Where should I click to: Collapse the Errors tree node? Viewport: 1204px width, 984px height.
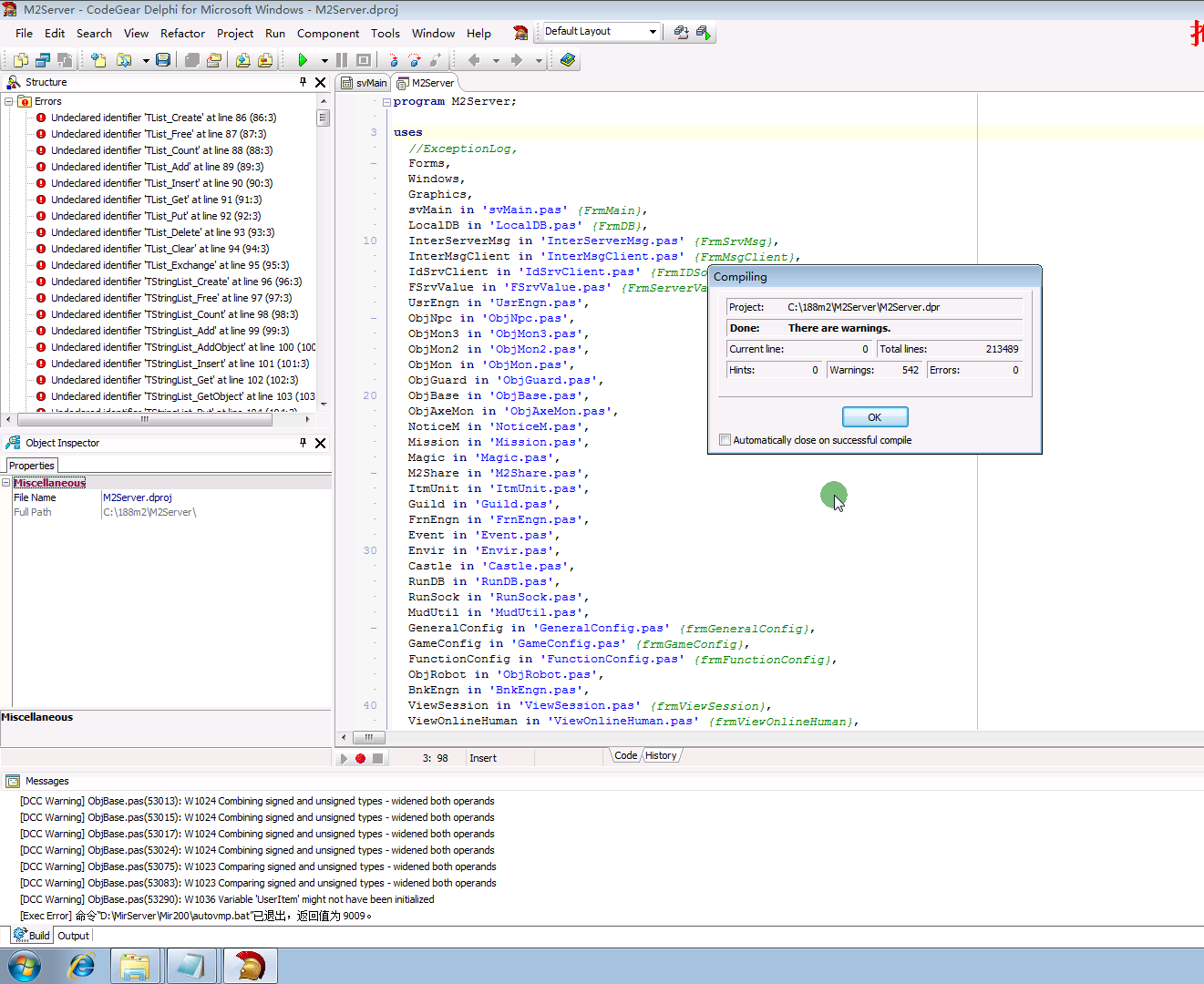tap(8, 101)
